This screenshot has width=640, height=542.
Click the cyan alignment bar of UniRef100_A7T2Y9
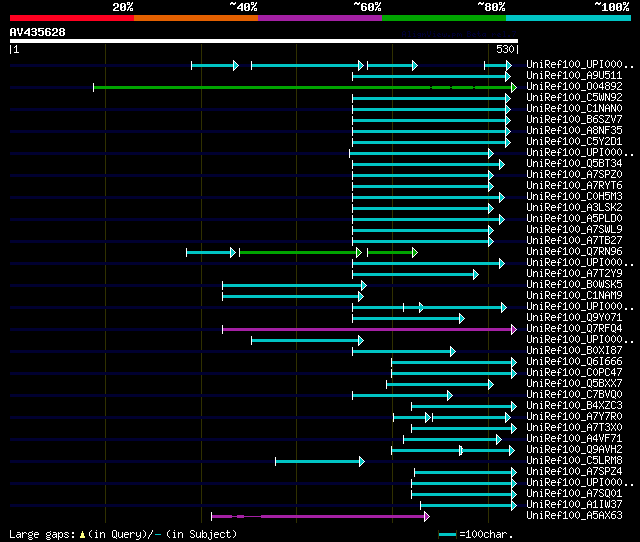[416, 275]
